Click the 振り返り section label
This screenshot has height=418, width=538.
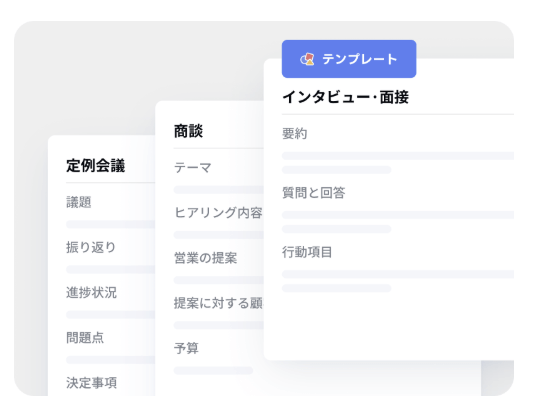coord(91,247)
